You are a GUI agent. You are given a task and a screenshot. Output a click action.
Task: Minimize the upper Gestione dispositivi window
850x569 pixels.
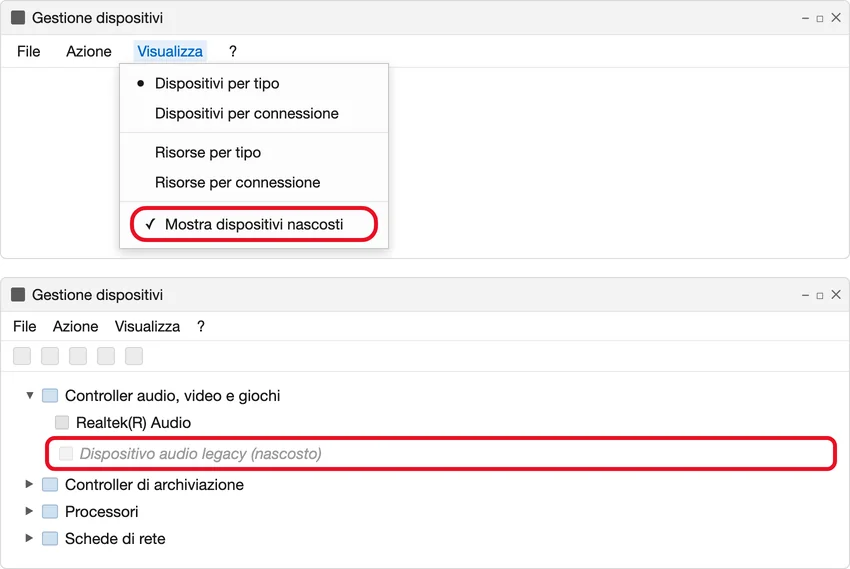click(806, 18)
